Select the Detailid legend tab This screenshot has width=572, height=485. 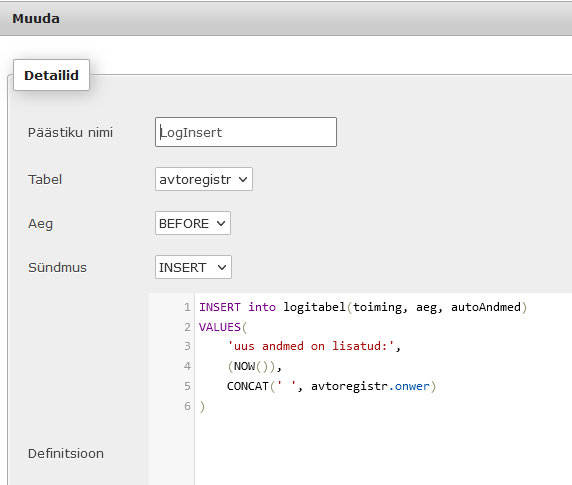pyautogui.click(x=51, y=75)
